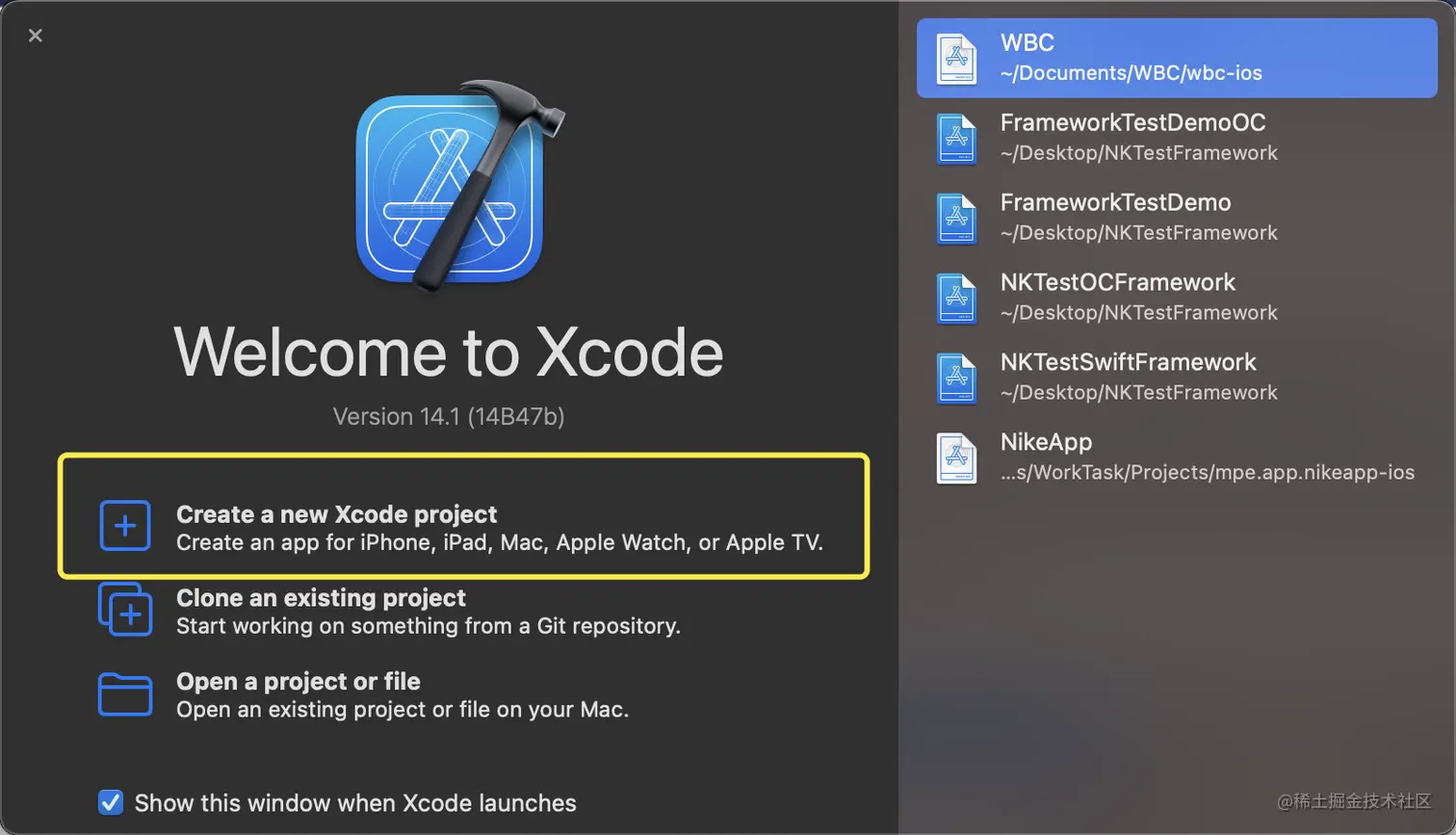Viewport: 1456px width, 835px height.
Task: Click the NKTestOCFramework project file icon
Action: click(x=957, y=298)
